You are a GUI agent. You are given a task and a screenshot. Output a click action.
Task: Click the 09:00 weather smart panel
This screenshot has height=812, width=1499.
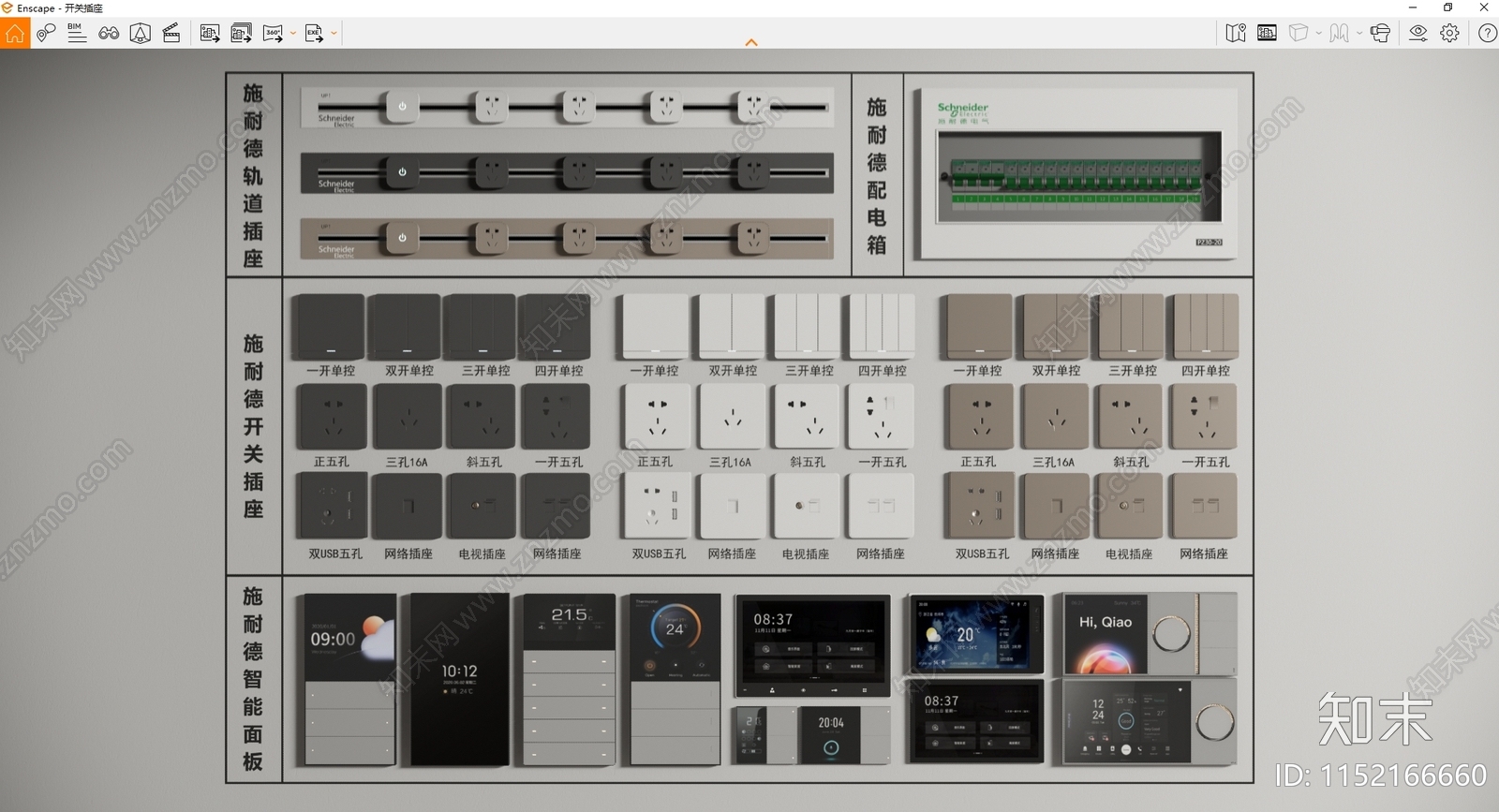point(349,679)
